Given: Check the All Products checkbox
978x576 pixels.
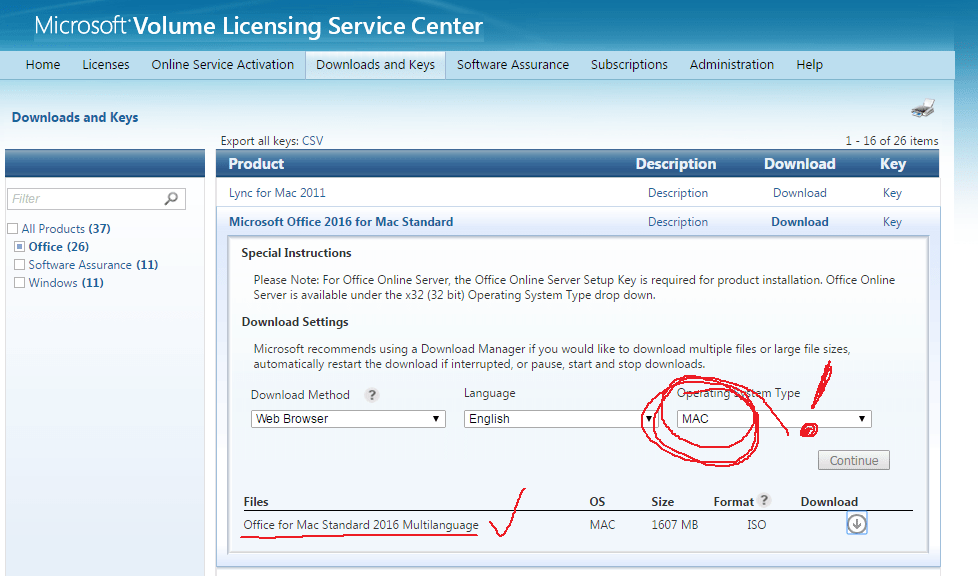Looking at the screenshot, I should click(x=12, y=228).
